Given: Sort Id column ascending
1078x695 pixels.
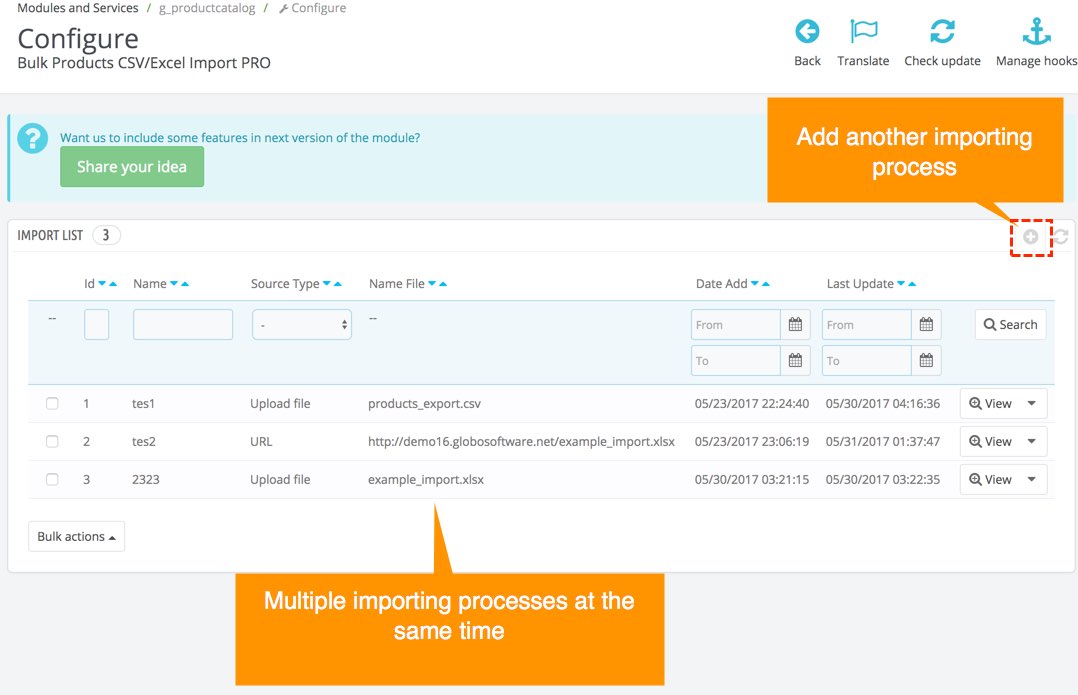Looking at the screenshot, I should (x=113, y=284).
